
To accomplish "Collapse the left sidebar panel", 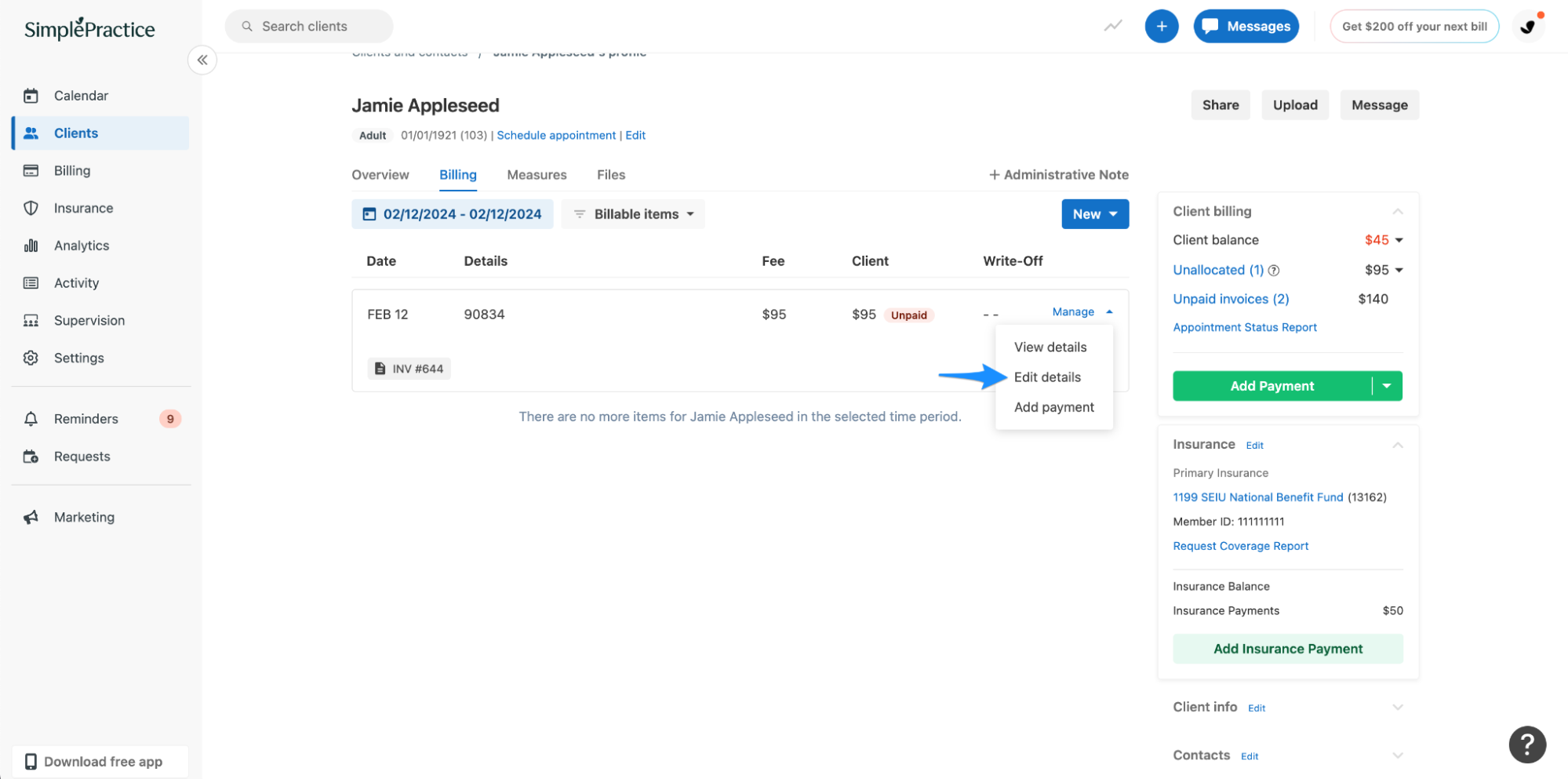I will 202,60.
